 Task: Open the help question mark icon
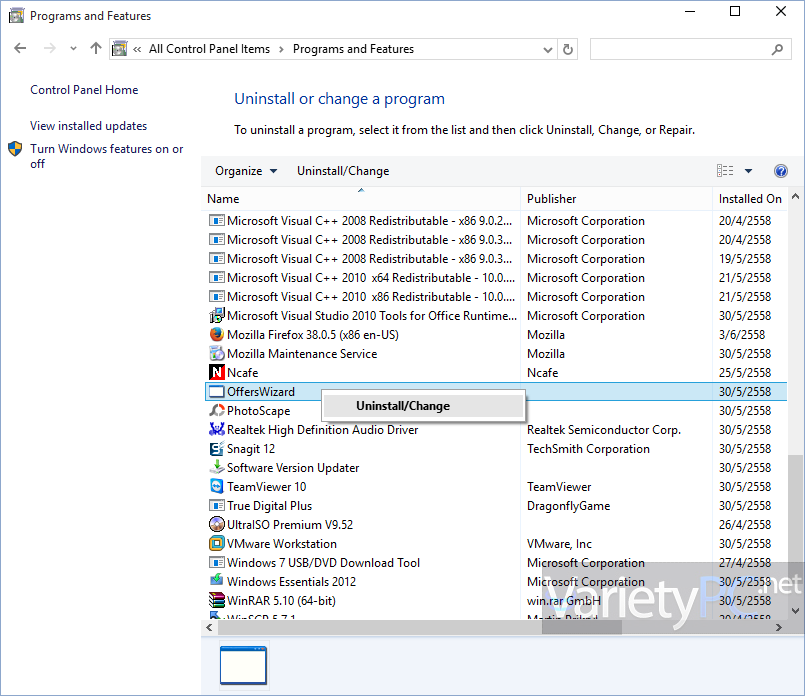tap(780, 171)
